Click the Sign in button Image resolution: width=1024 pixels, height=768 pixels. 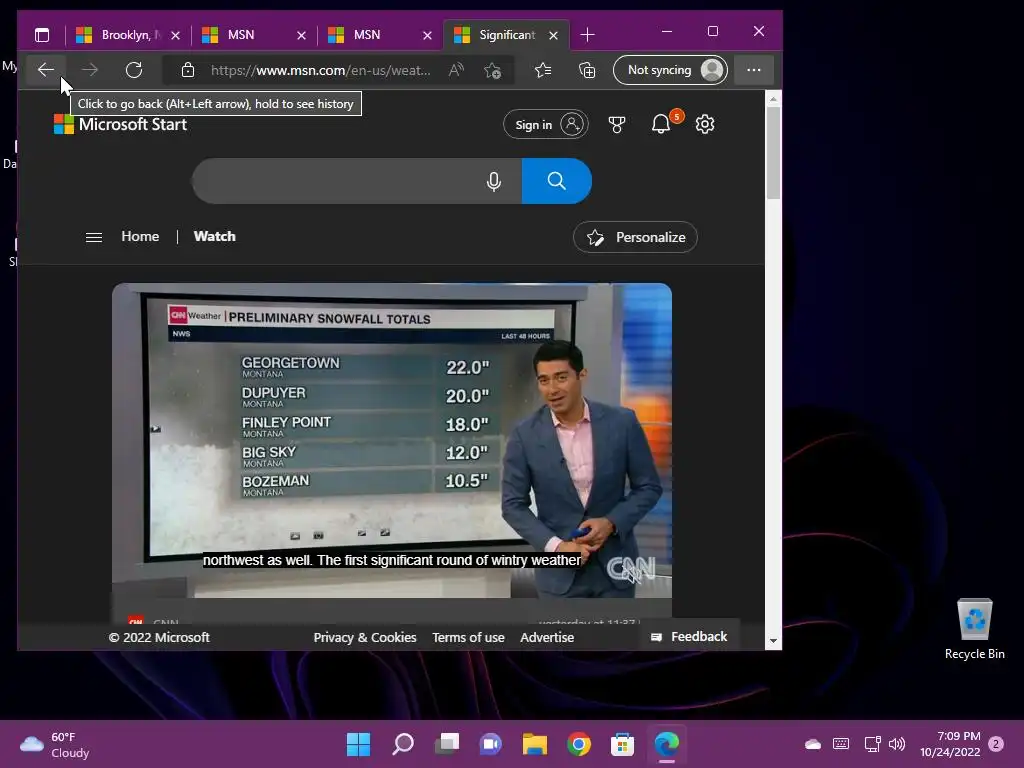click(545, 124)
